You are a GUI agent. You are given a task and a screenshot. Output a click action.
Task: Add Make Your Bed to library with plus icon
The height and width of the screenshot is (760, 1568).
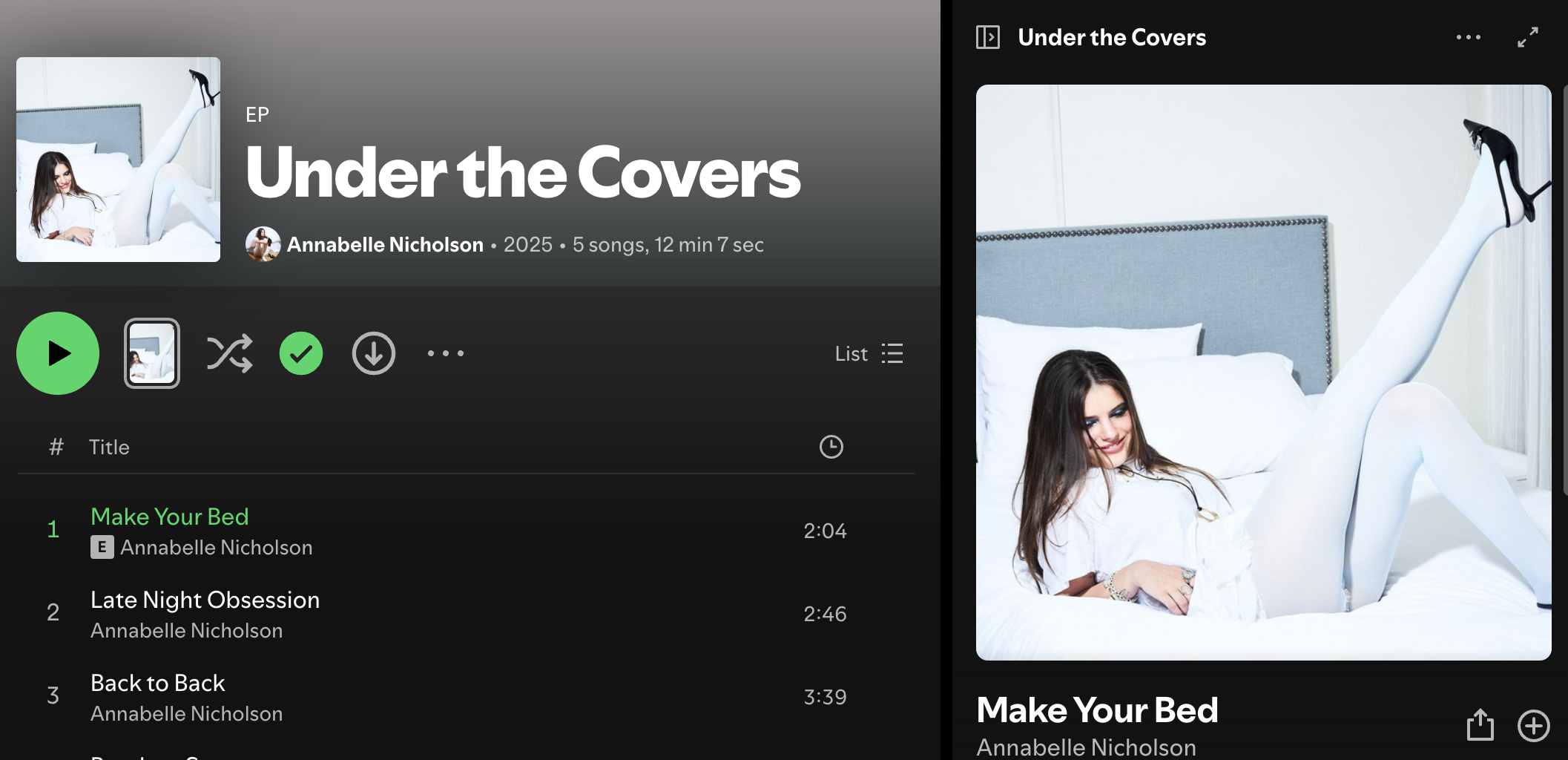pyautogui.click(x=1534, y=726)
